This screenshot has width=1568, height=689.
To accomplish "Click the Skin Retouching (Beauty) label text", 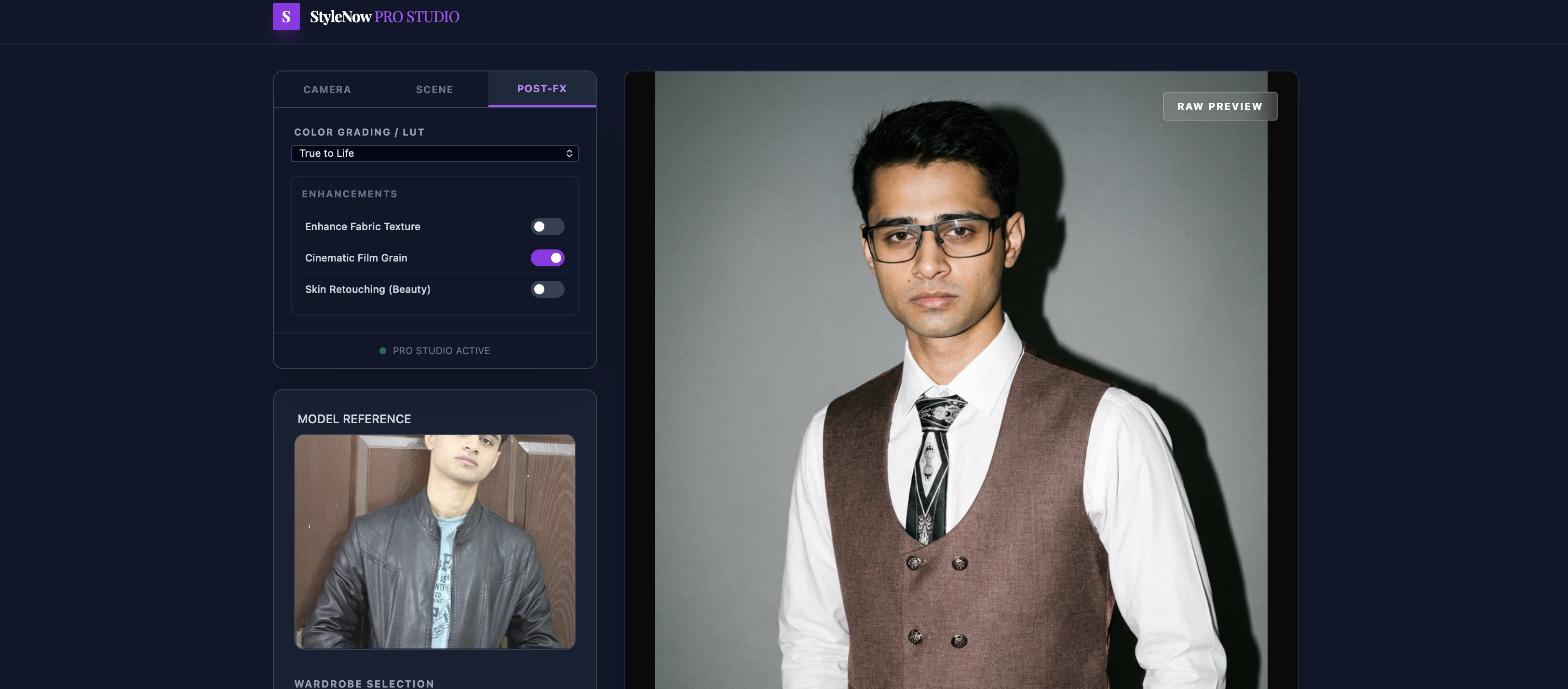I will 368,289.
